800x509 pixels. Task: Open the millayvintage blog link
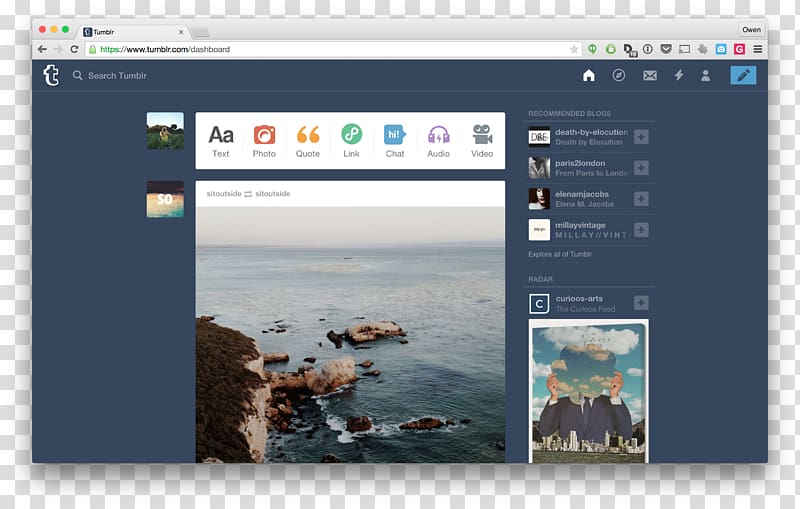580,225
